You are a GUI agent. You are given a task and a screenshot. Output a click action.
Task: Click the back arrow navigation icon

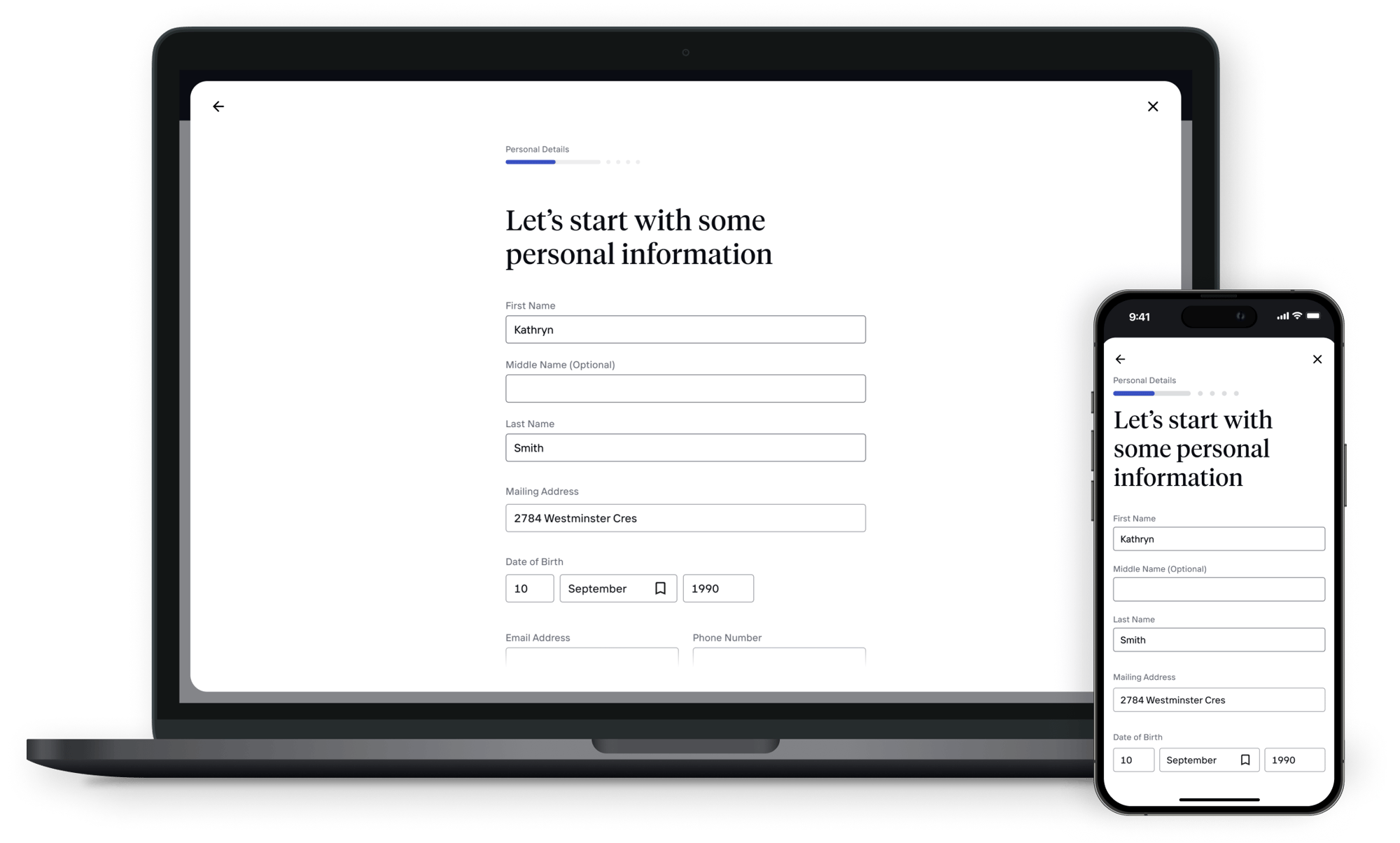coord(219,106)
